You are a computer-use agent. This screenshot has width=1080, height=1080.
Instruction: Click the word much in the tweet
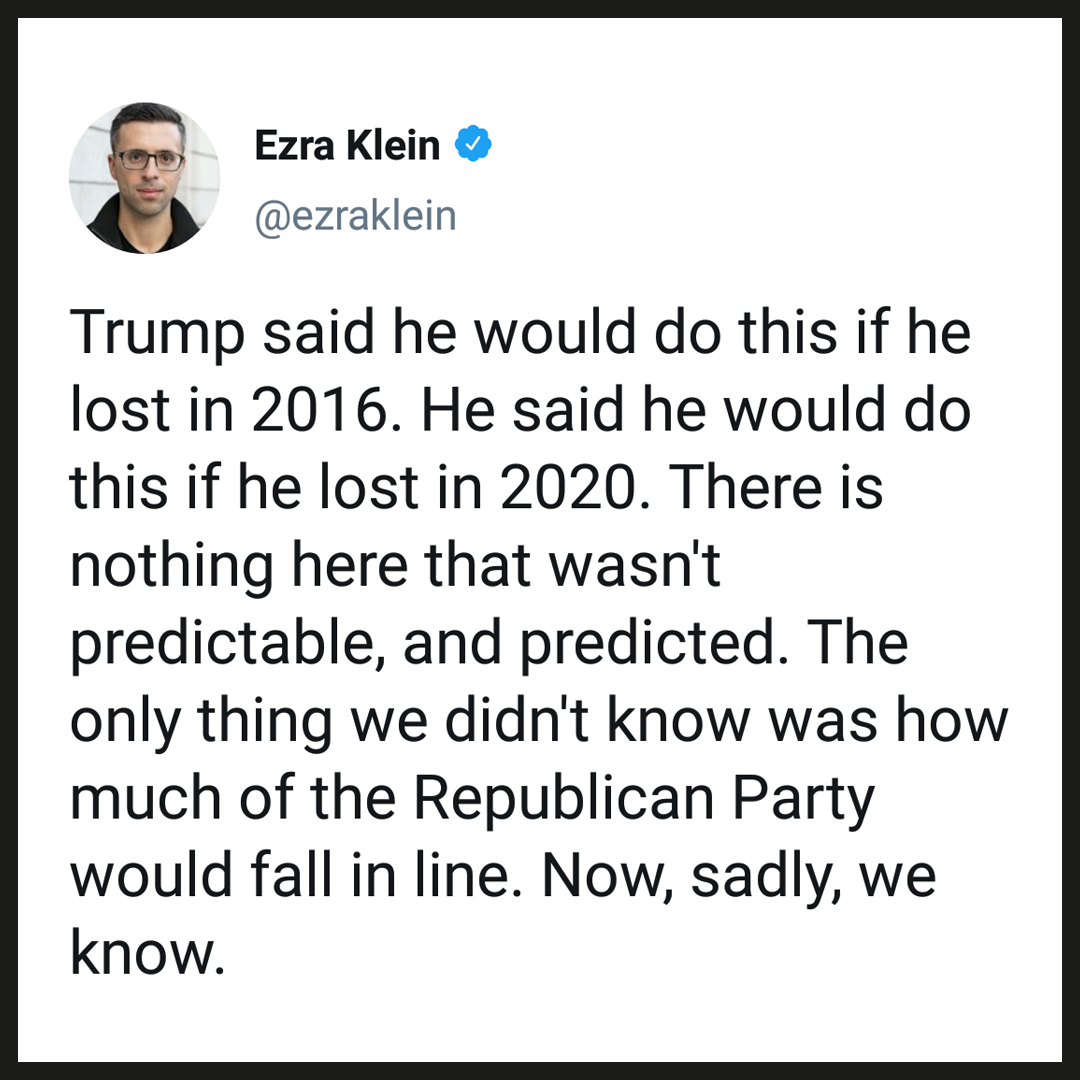point(146,798)
